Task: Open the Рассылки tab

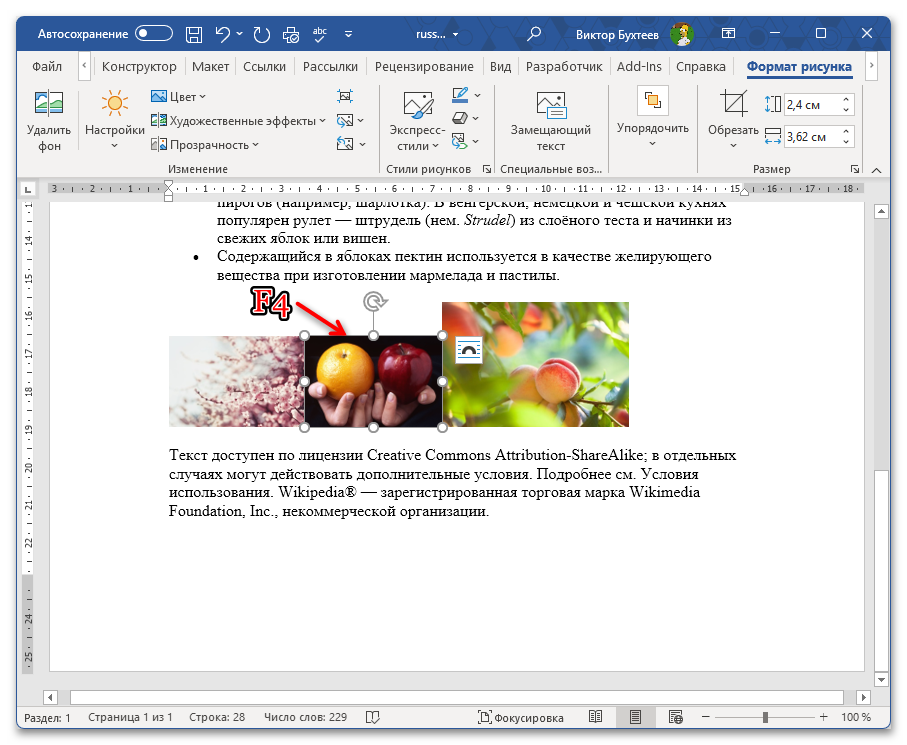Action: 330,67
